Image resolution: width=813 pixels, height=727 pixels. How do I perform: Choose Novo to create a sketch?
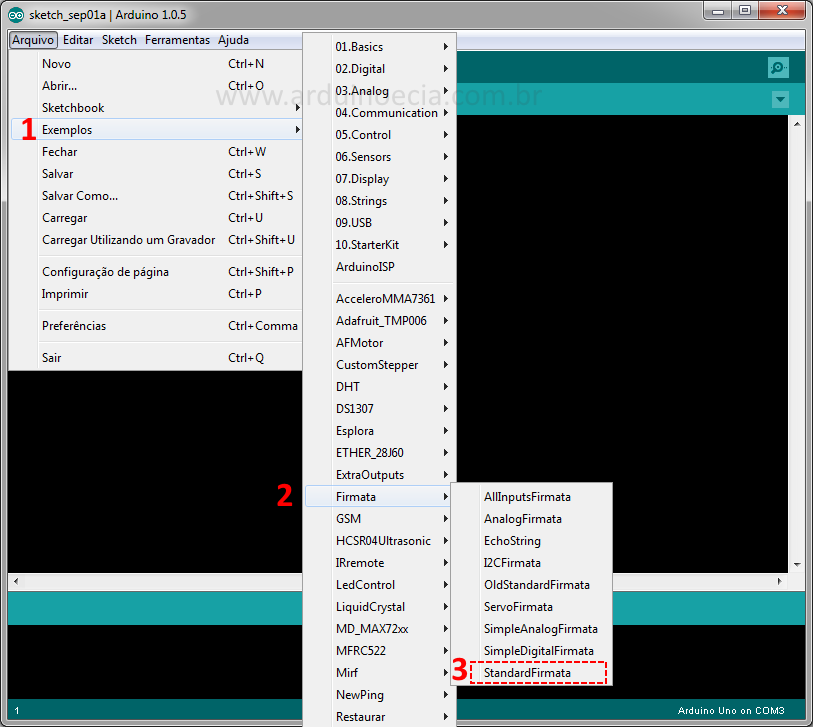(56, 63)
